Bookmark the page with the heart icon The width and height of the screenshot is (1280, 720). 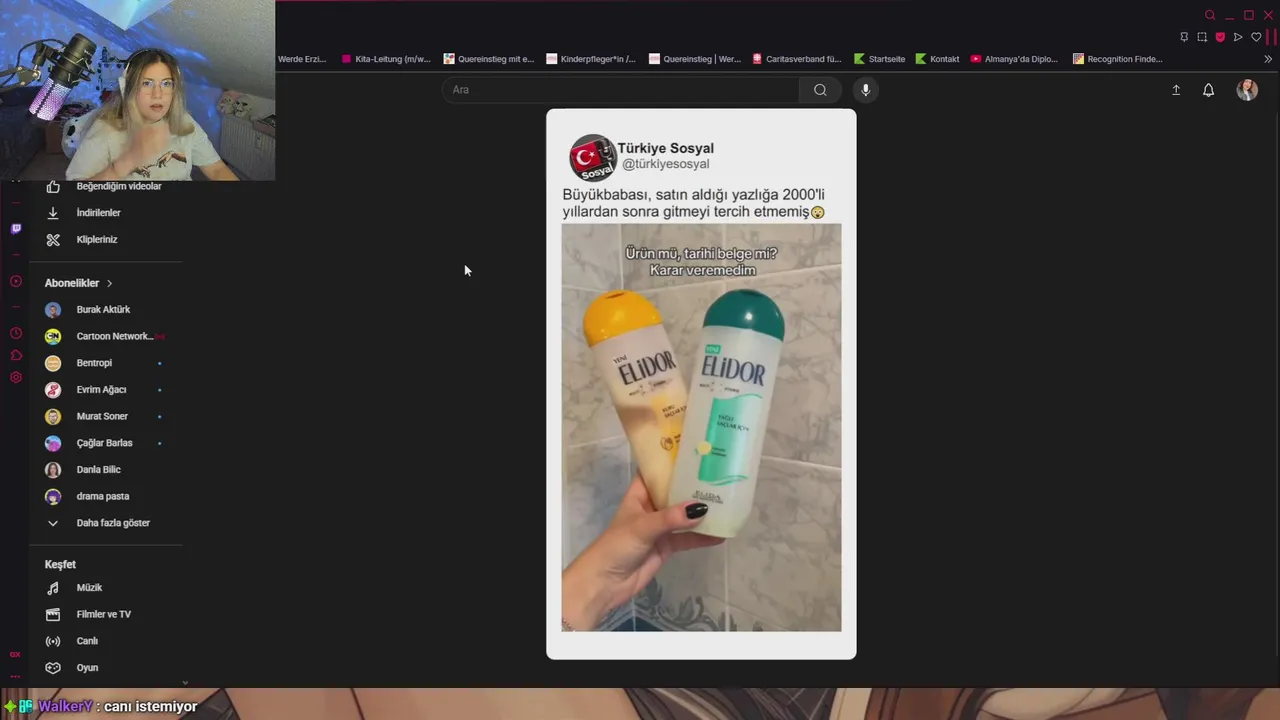pos(1256,37)
